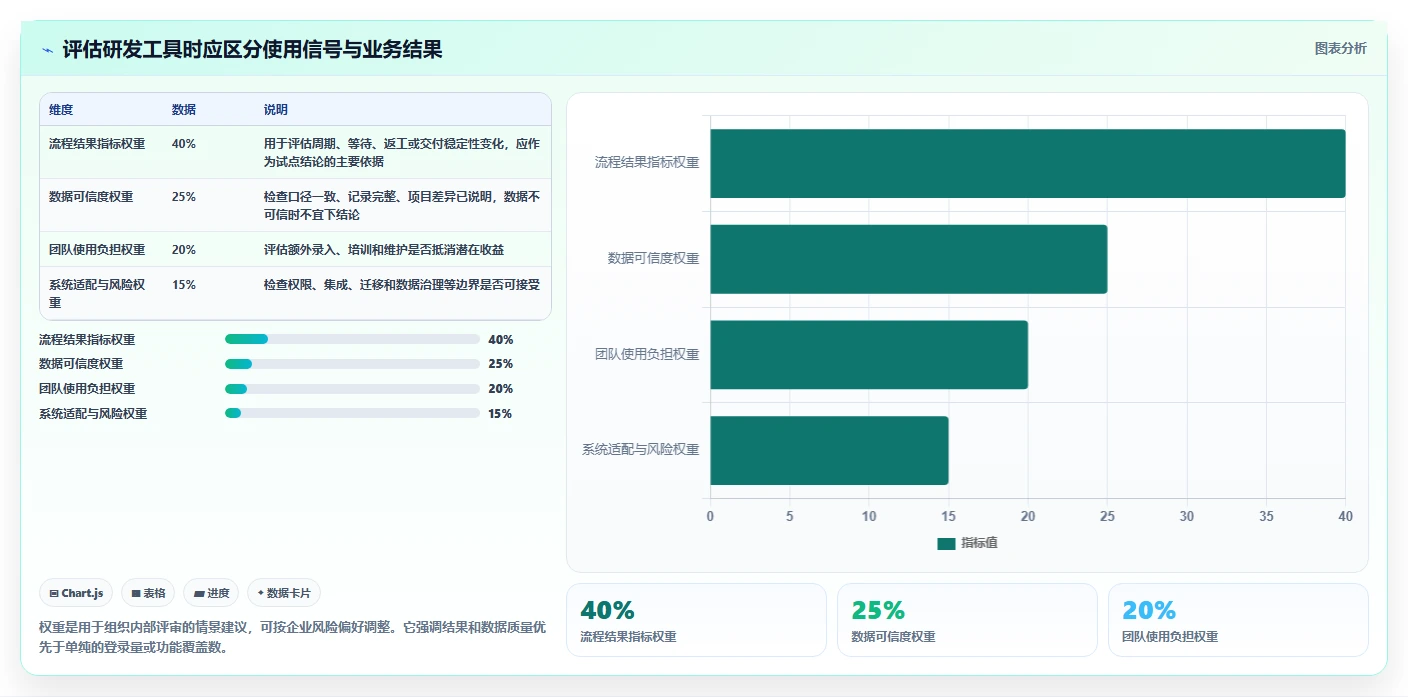Select the 进度 tag chip

click(x=211, y=593)
